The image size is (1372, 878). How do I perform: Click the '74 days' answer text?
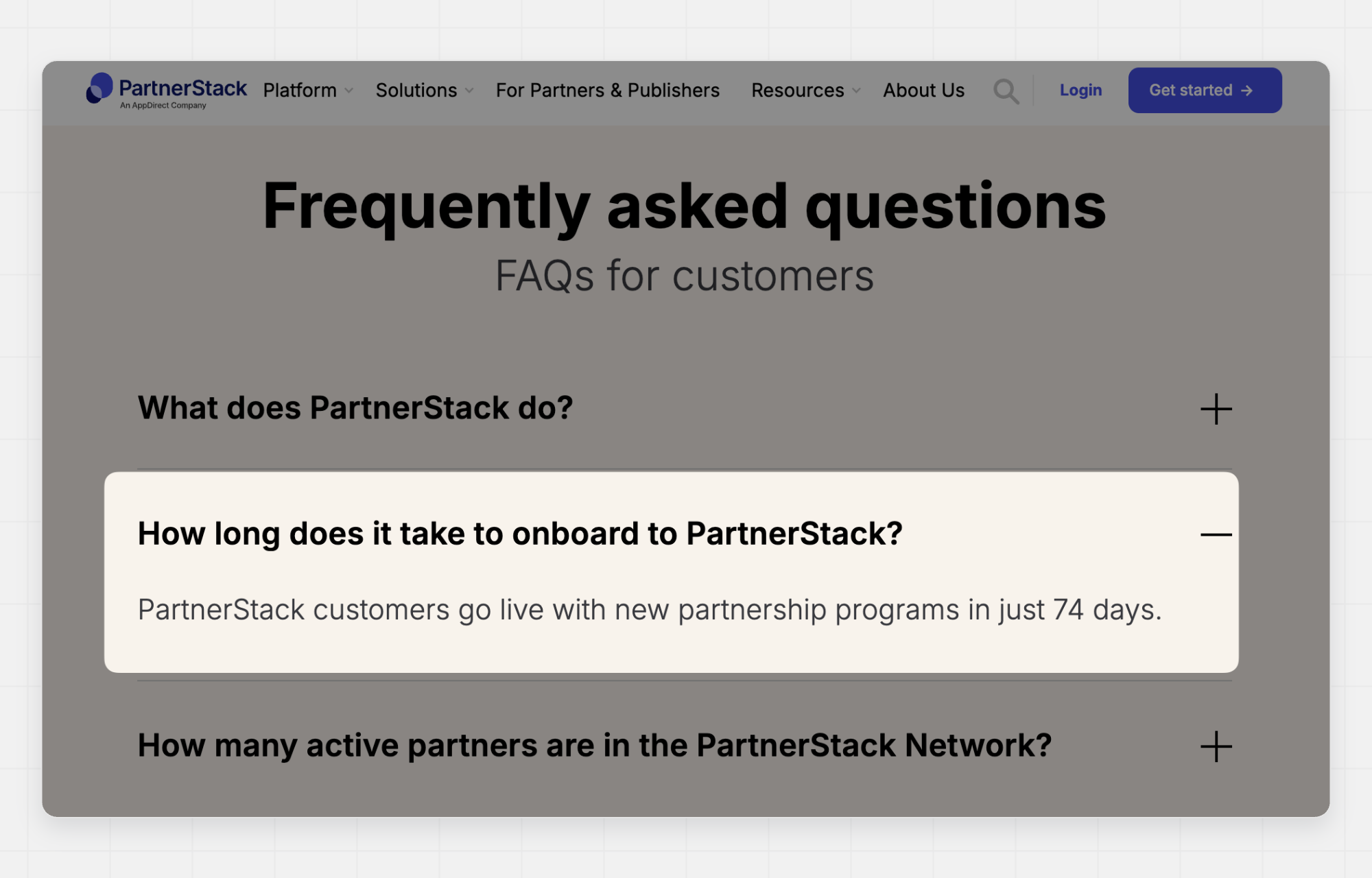(x=1107, y=610)
